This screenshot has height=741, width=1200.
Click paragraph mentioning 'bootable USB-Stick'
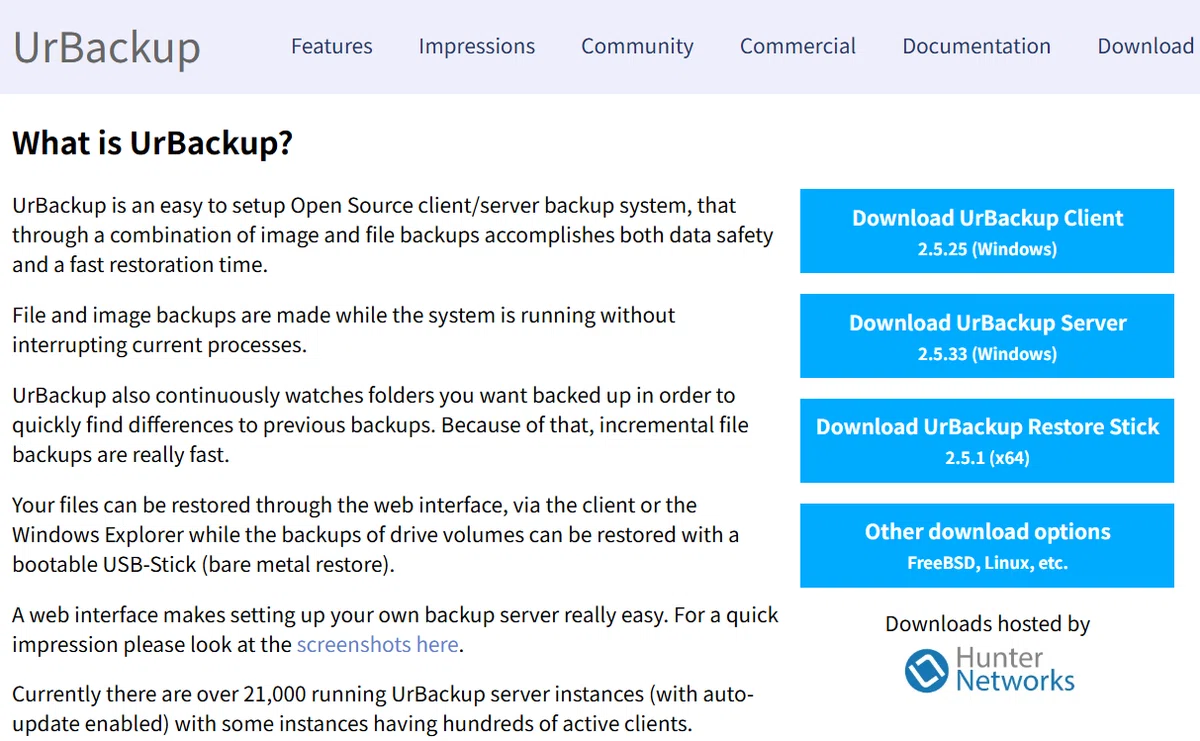[x=376, y=534]
